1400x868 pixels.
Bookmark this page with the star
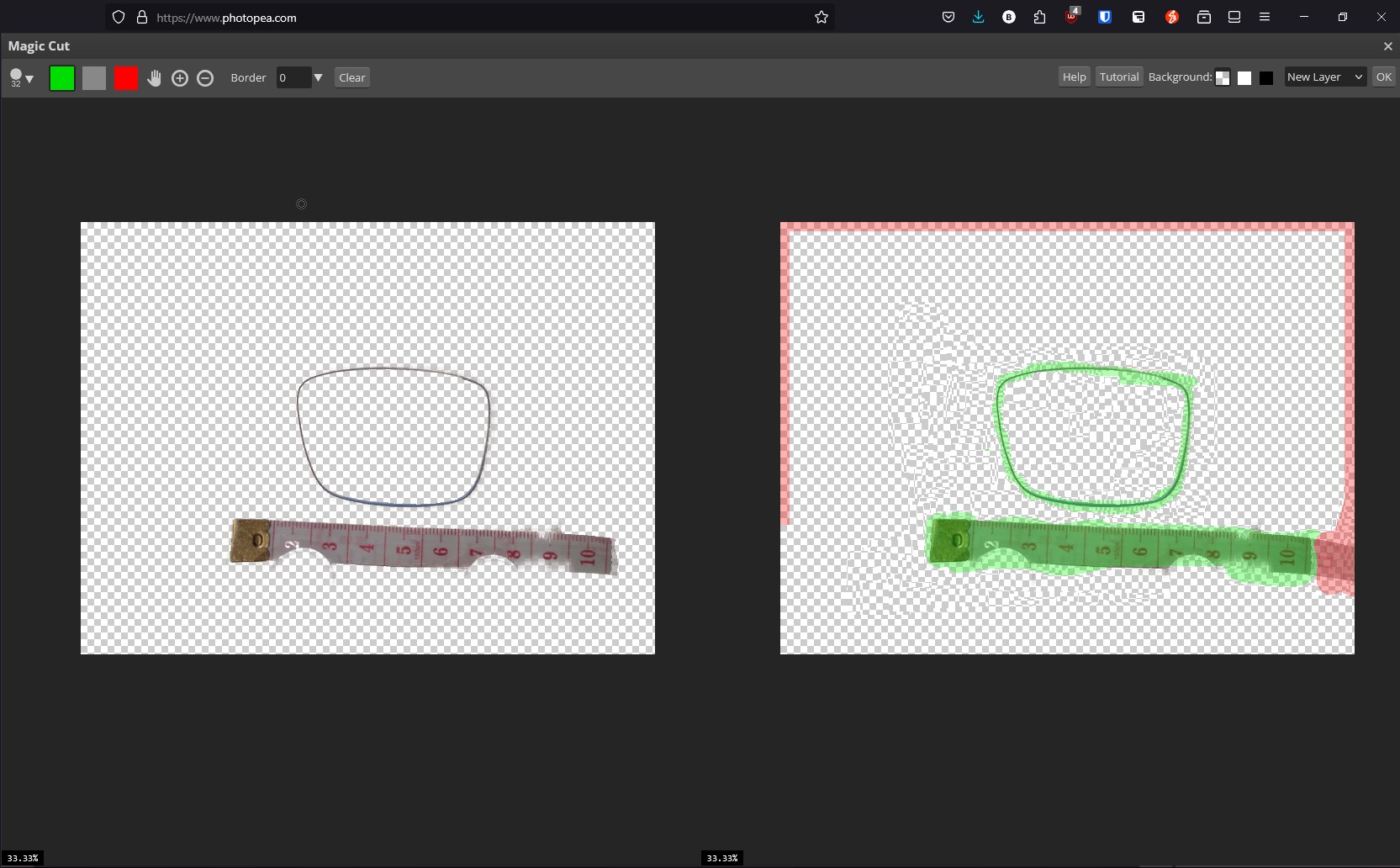822,17
